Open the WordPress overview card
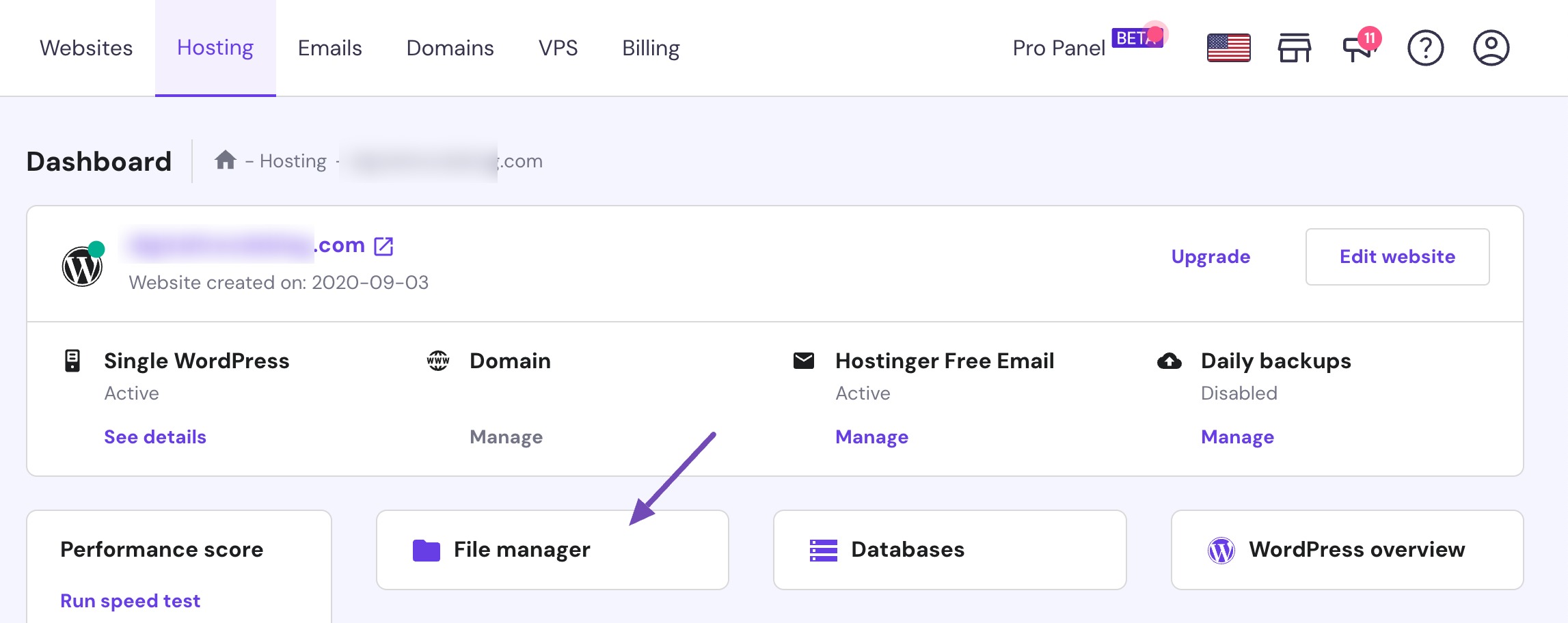Image resolution: width=1568 pixels, height=623 pixels. 1347,550
